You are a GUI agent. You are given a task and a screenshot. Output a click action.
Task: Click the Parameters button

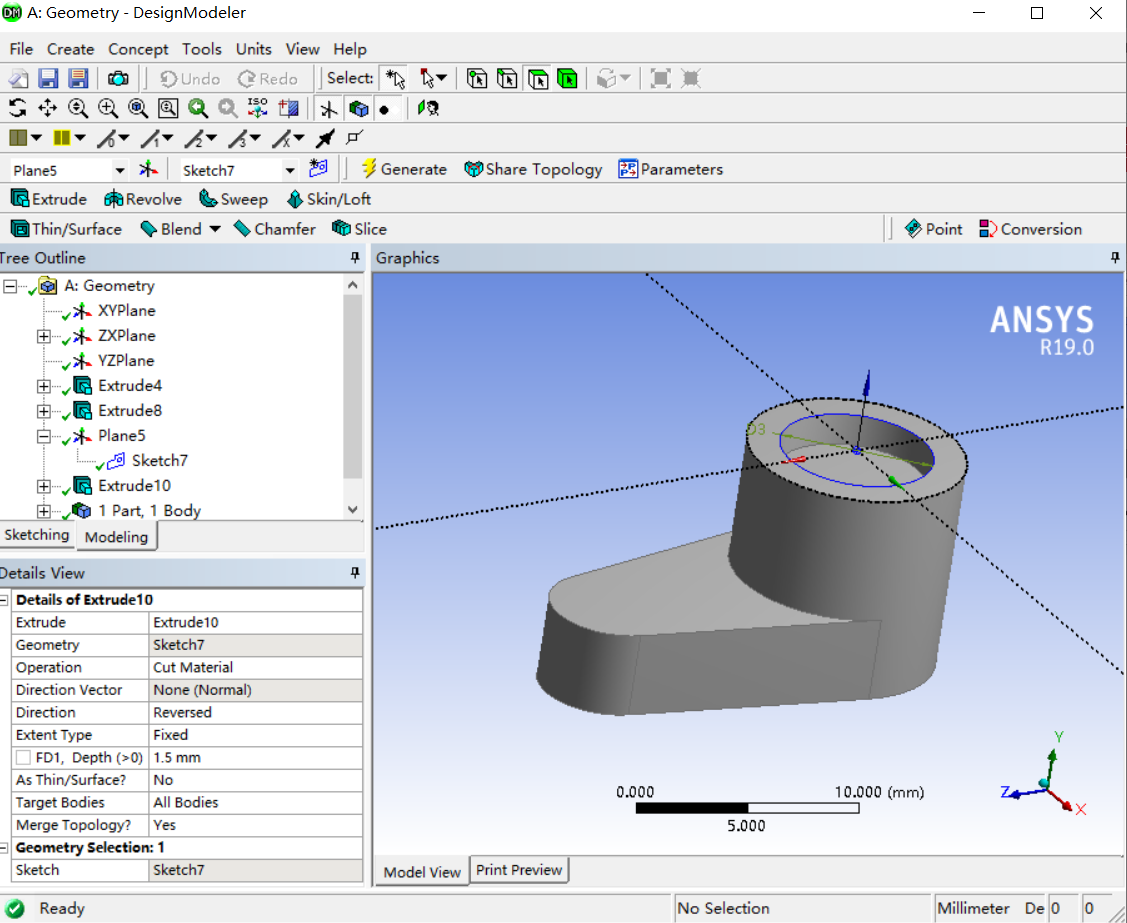671,169
